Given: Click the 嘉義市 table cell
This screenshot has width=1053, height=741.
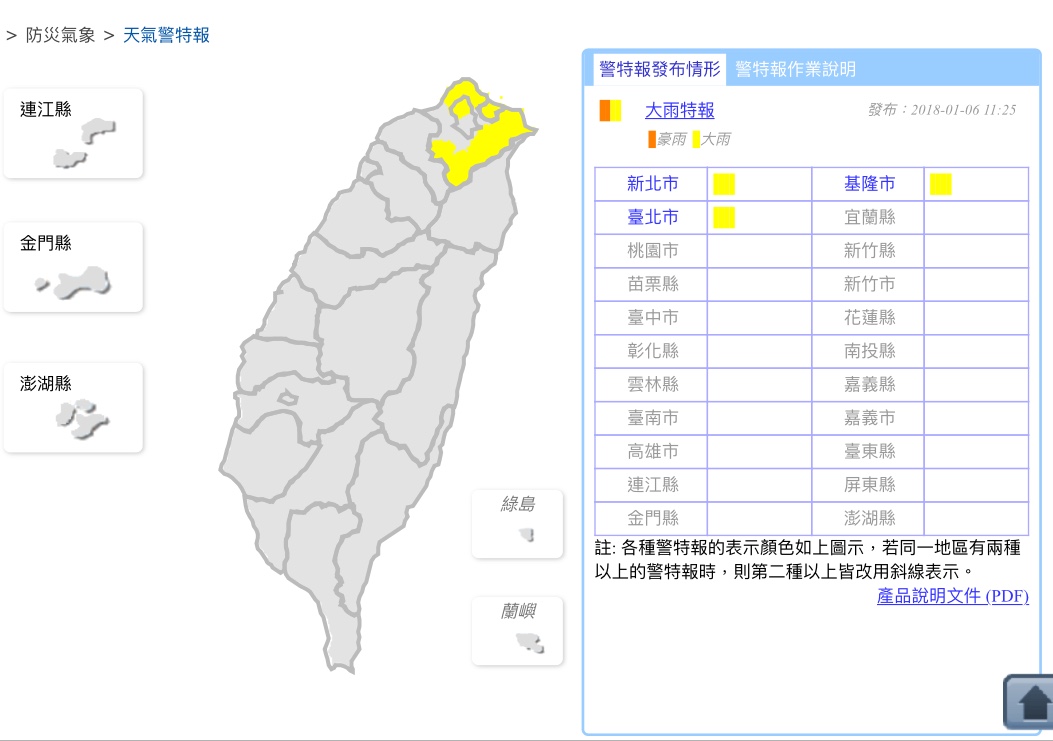Looking at the screenshot, I should (x=869, y=418).
